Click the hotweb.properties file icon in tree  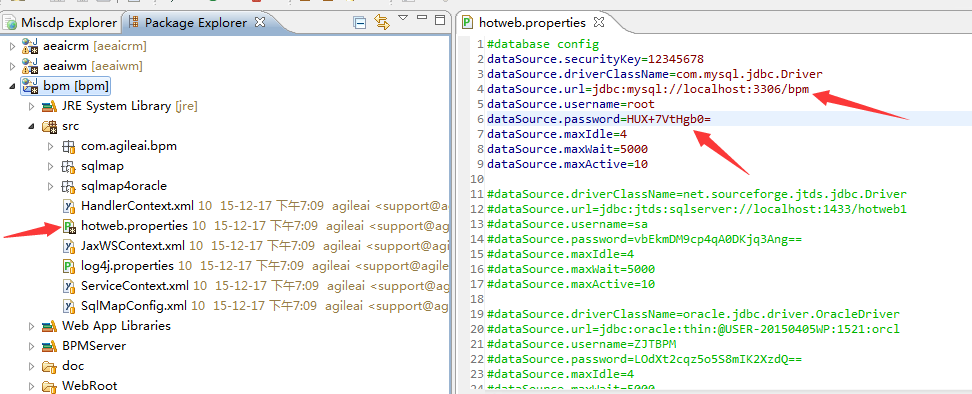pyautogui.click(x=69, y=226)
